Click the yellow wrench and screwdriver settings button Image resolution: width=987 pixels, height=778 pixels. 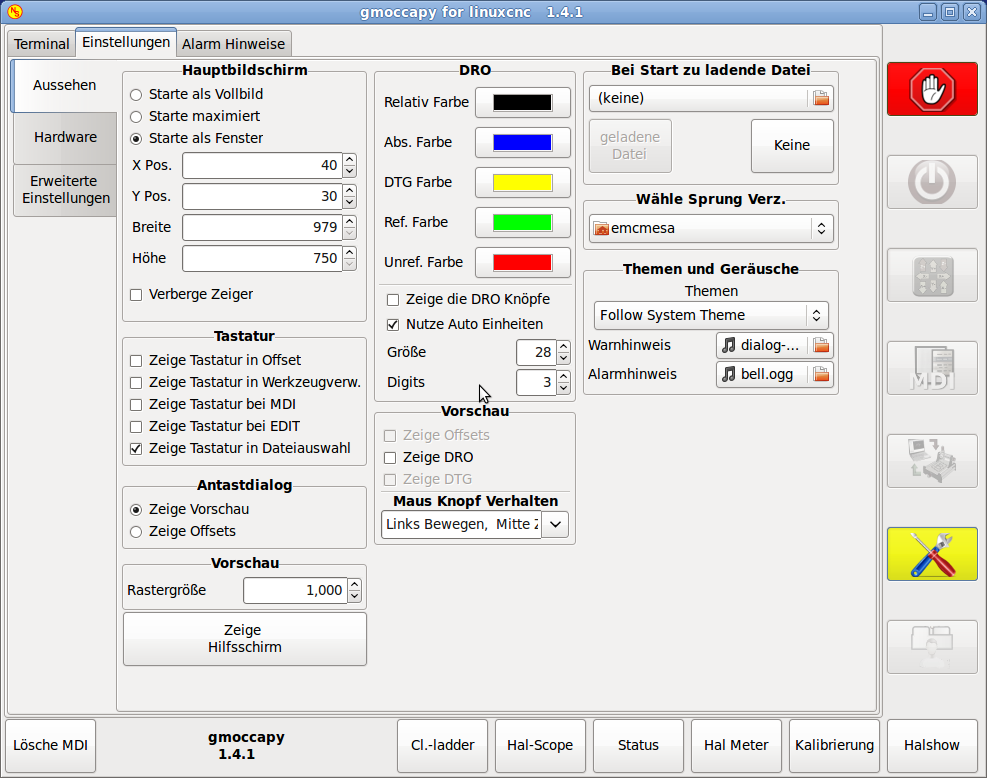pos(932,554)
